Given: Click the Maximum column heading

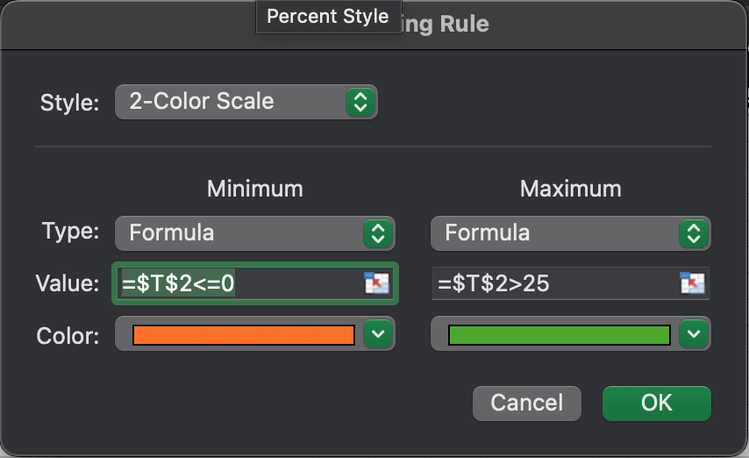Looking at the screenshot, I should [570, 188].
